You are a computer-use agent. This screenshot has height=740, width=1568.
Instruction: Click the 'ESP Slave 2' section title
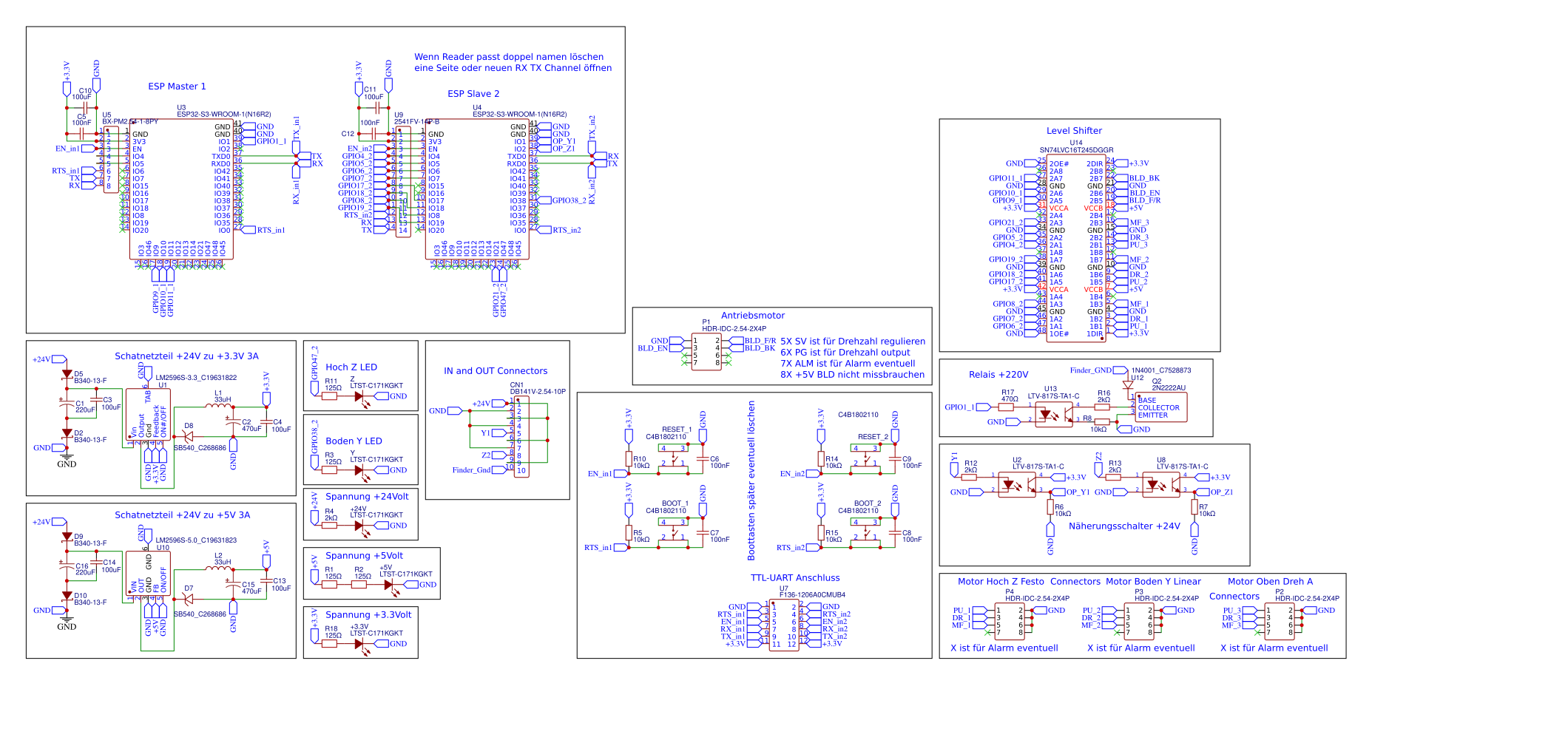pyautogui.click(x=473, y=94)
